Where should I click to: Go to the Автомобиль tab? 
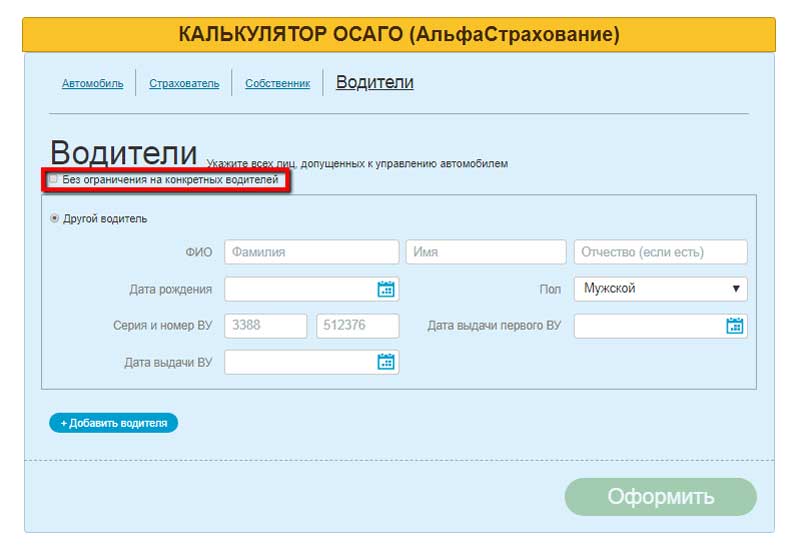point(92,83)
